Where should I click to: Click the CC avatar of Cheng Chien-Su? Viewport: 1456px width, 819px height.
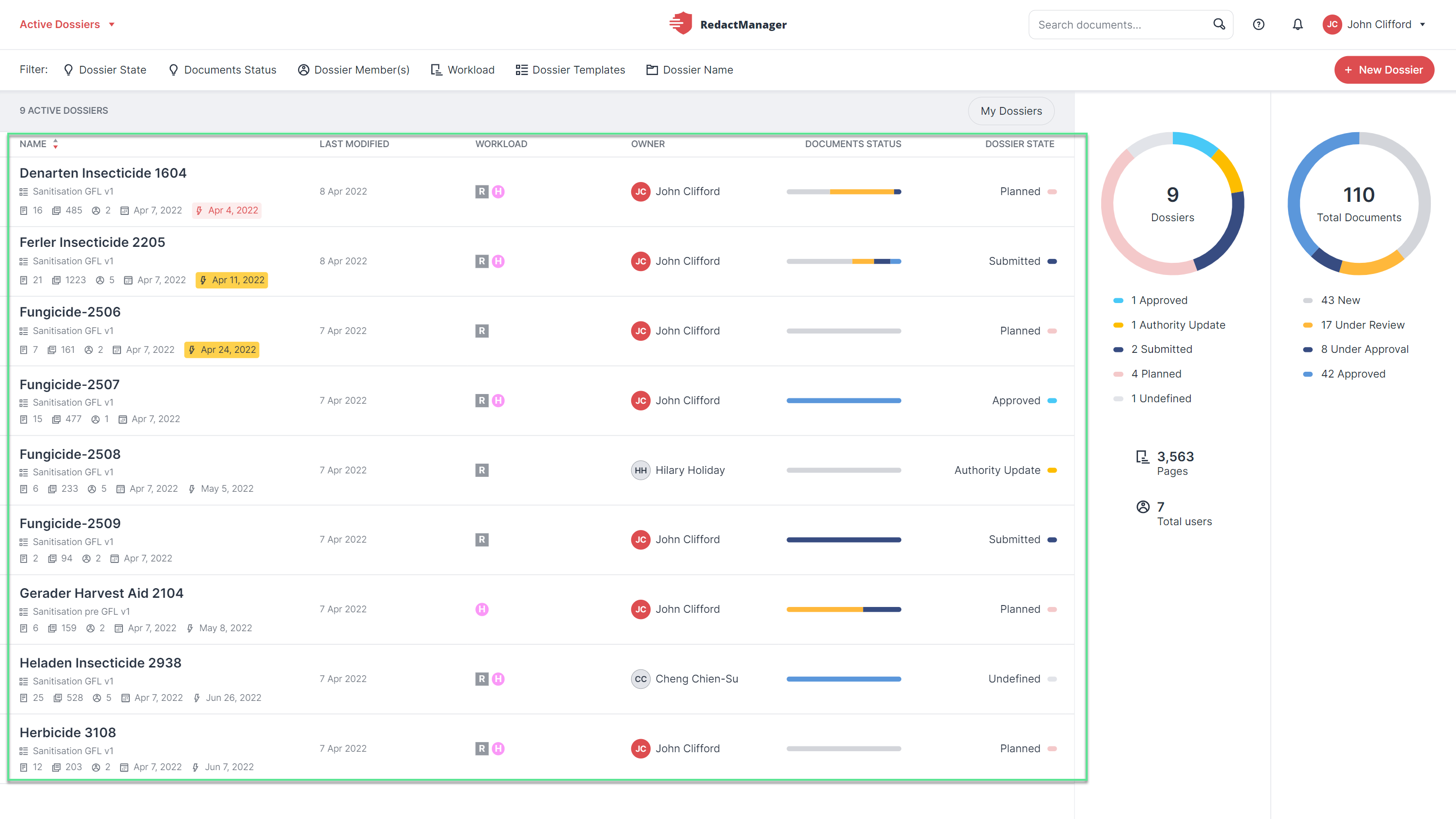(640, 679)
